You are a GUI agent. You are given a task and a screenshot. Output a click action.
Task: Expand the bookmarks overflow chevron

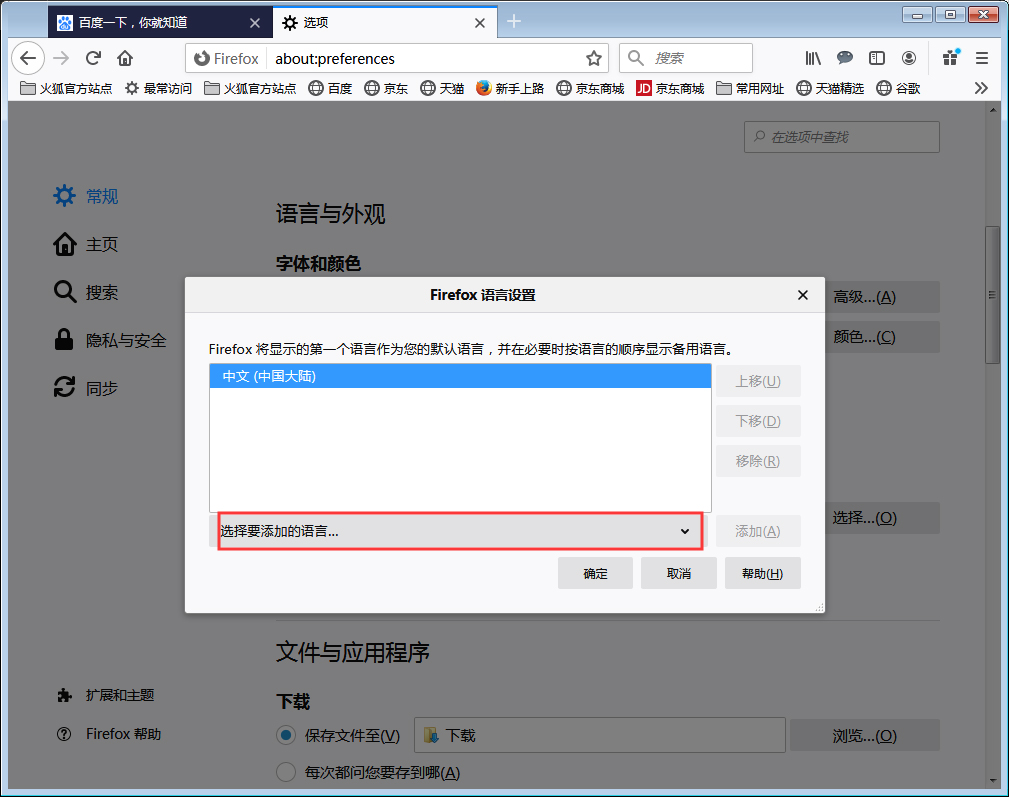tap(981, 88)
